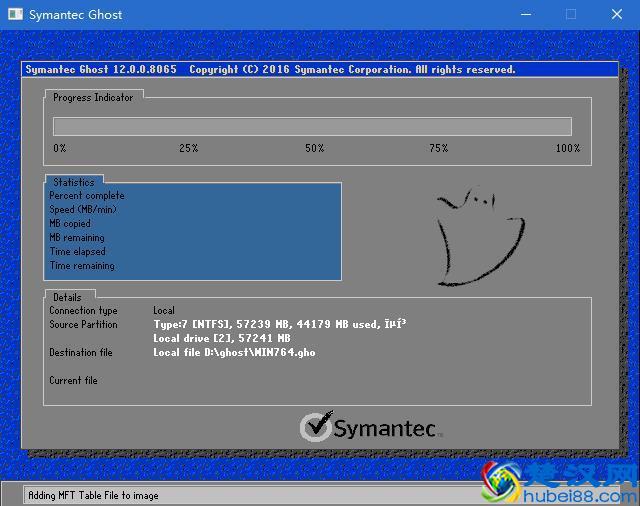Maximize the Symantec Ghost window
Image resolution: width=640 pixels, height=506 pixels.
point(571,14)
